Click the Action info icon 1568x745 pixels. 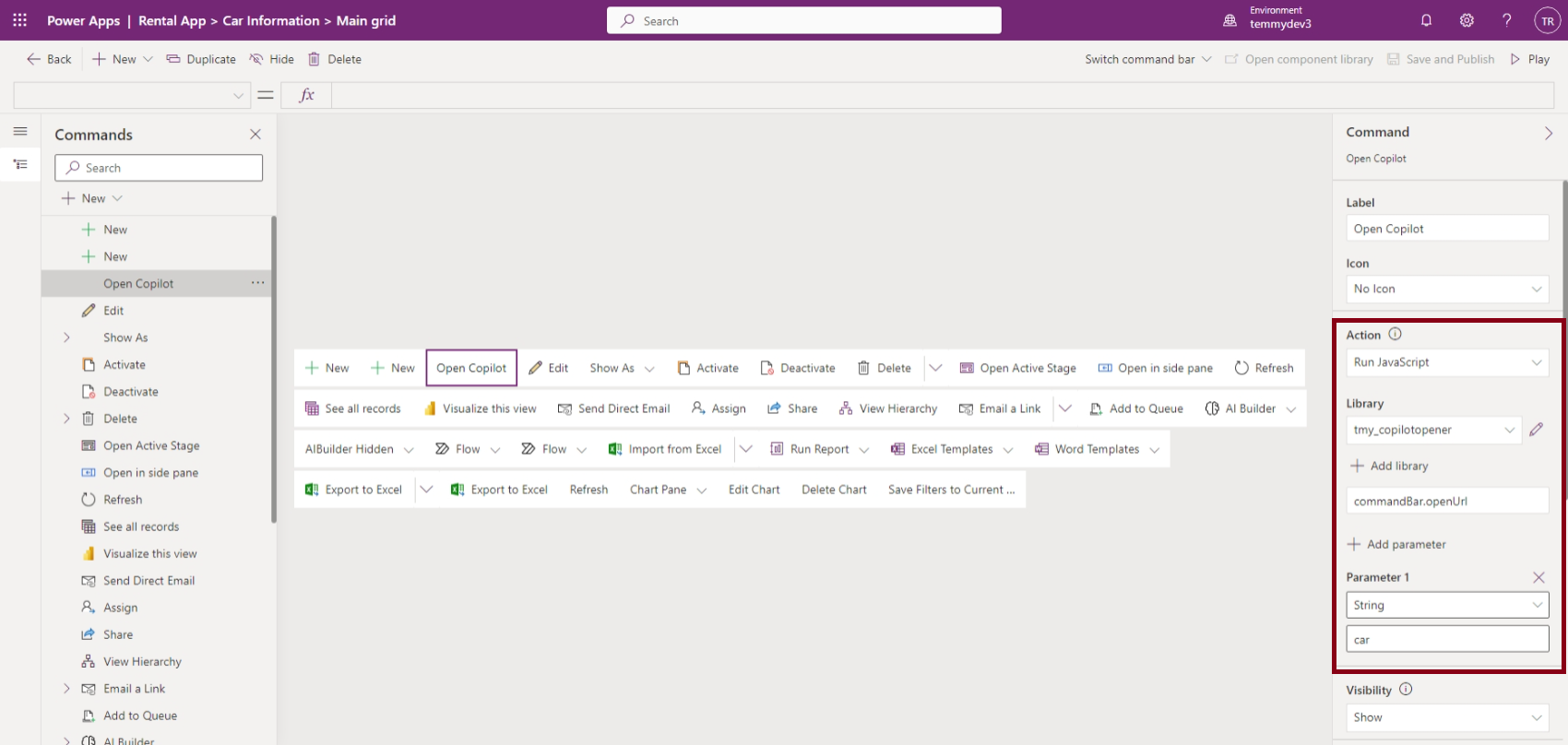[x=1395, y=335]
